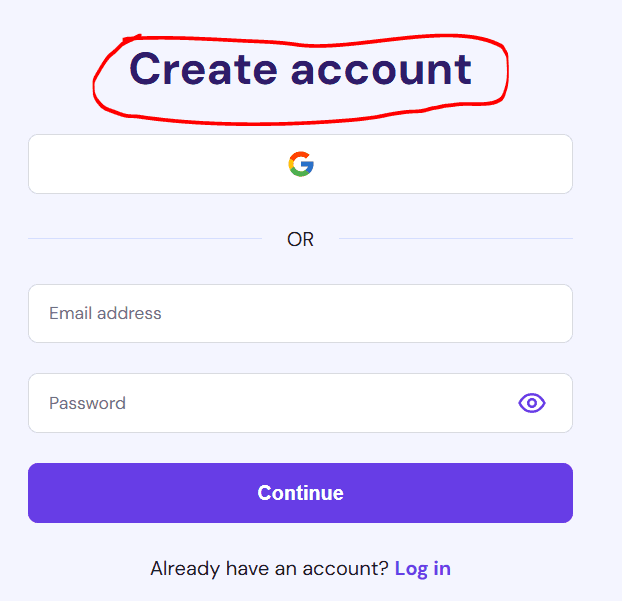Submit the form with Continue button
This screenshot has height=601, width=622.
(300, 493)
